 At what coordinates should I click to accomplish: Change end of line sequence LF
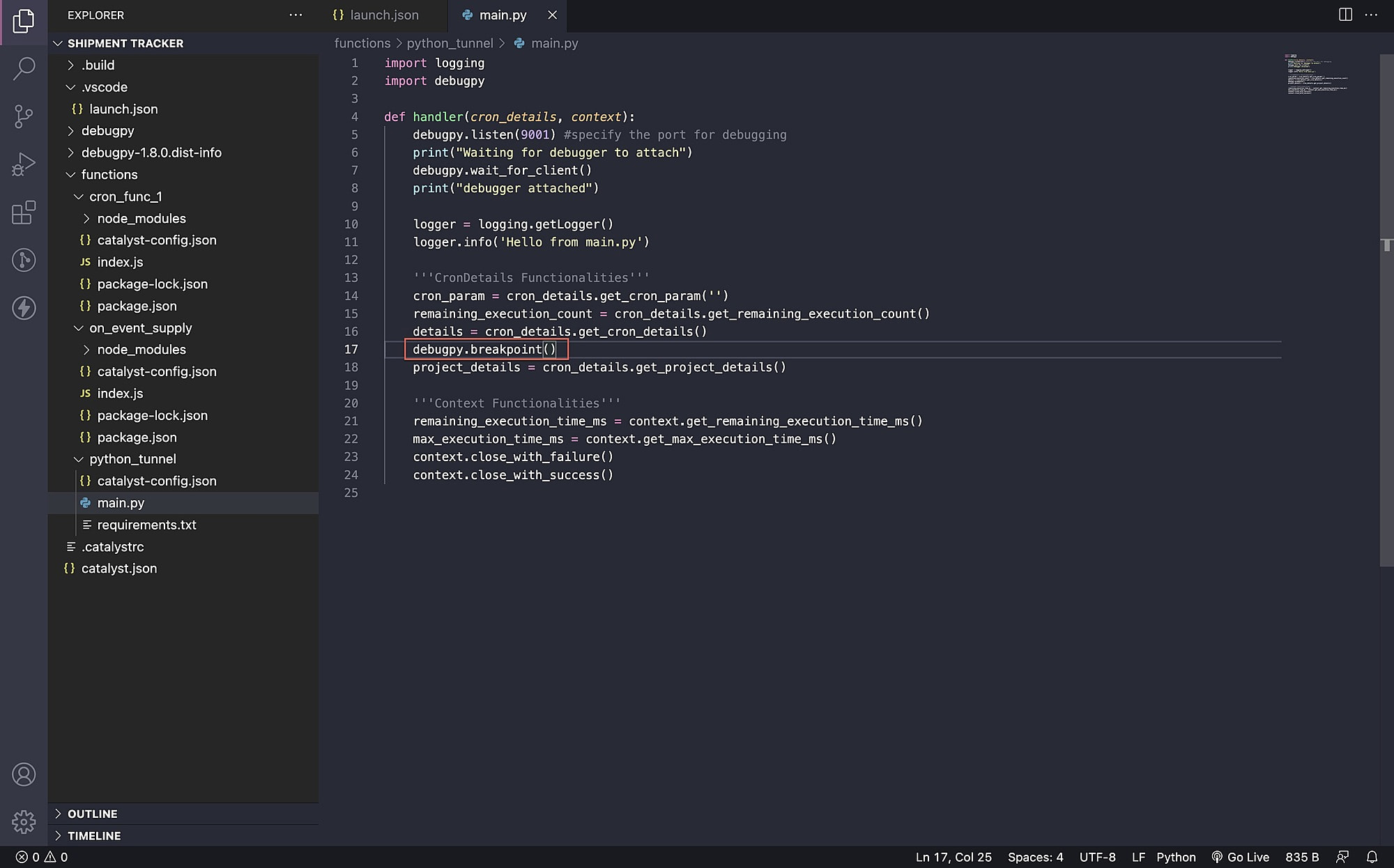pyautogui.click(x=1138, y=857)
